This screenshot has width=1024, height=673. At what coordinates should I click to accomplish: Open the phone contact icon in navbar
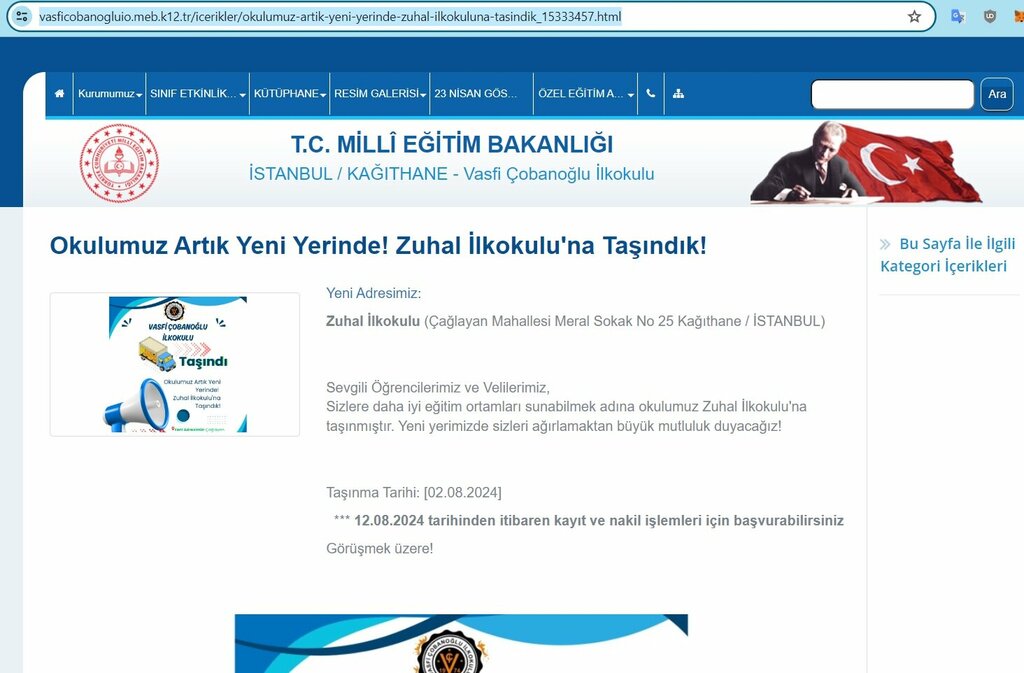coord(650,93)
